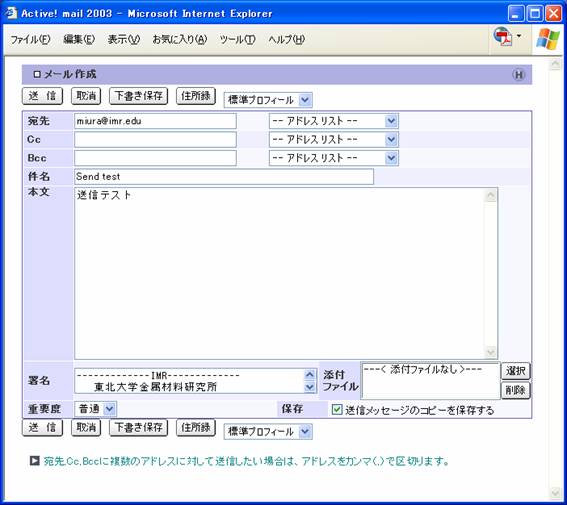Screen dimensions: 567x505
Task: Open the Adobe PDF toolbar icon
Action: [503, 37]
